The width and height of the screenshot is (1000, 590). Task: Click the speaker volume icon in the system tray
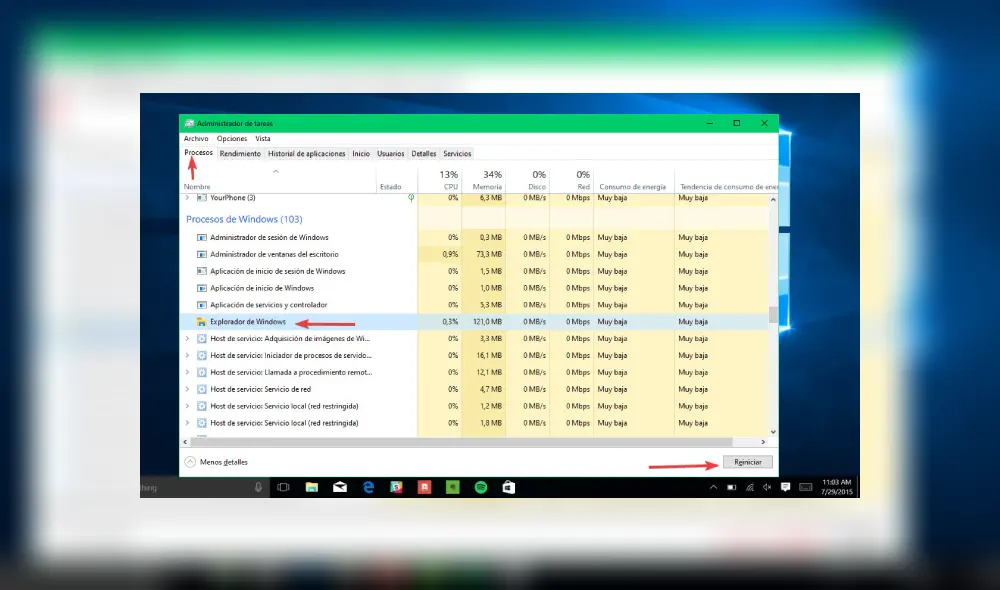[x=766, y=488]
